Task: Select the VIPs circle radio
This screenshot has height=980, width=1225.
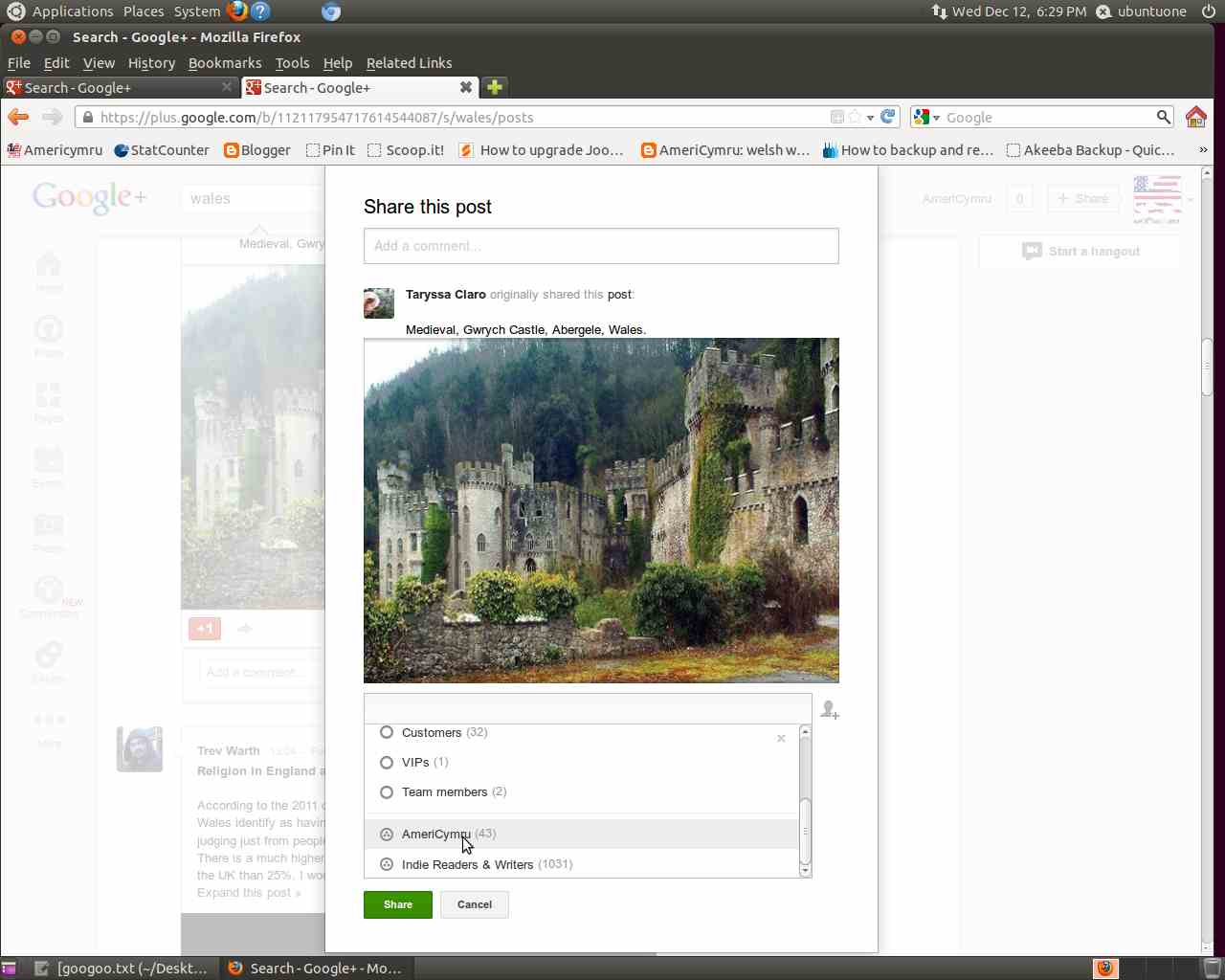Action: click(x=387, y=763)
